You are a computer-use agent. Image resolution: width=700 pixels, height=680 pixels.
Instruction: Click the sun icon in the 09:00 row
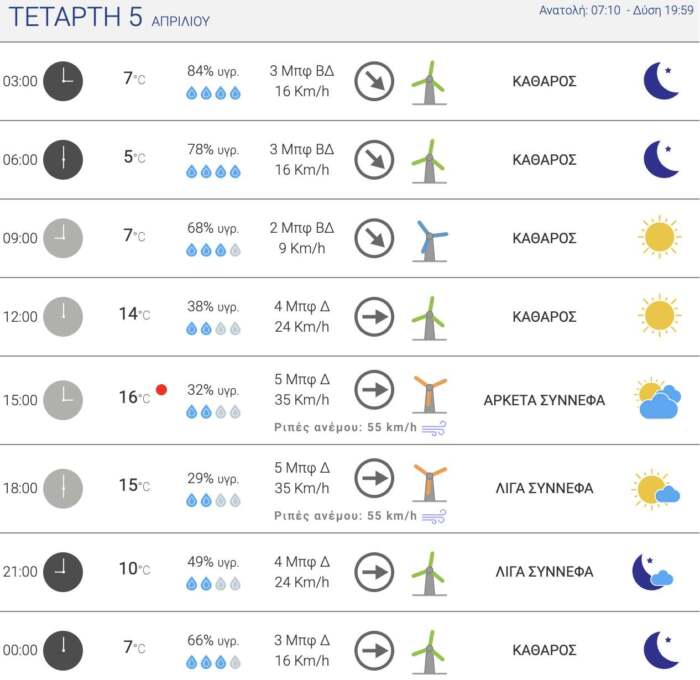pos(659,238)
